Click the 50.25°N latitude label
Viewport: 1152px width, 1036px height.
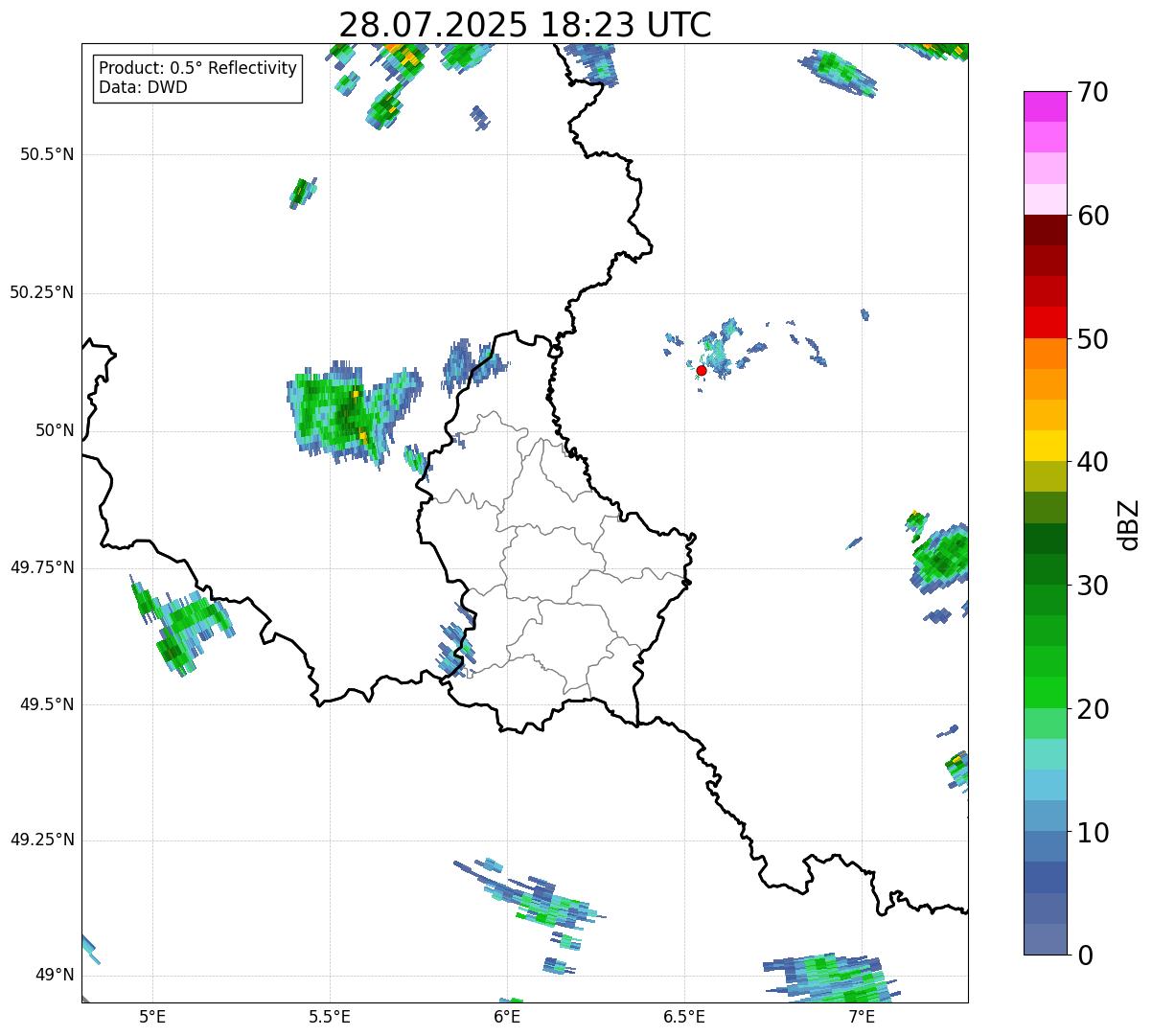tap(41, 292)
